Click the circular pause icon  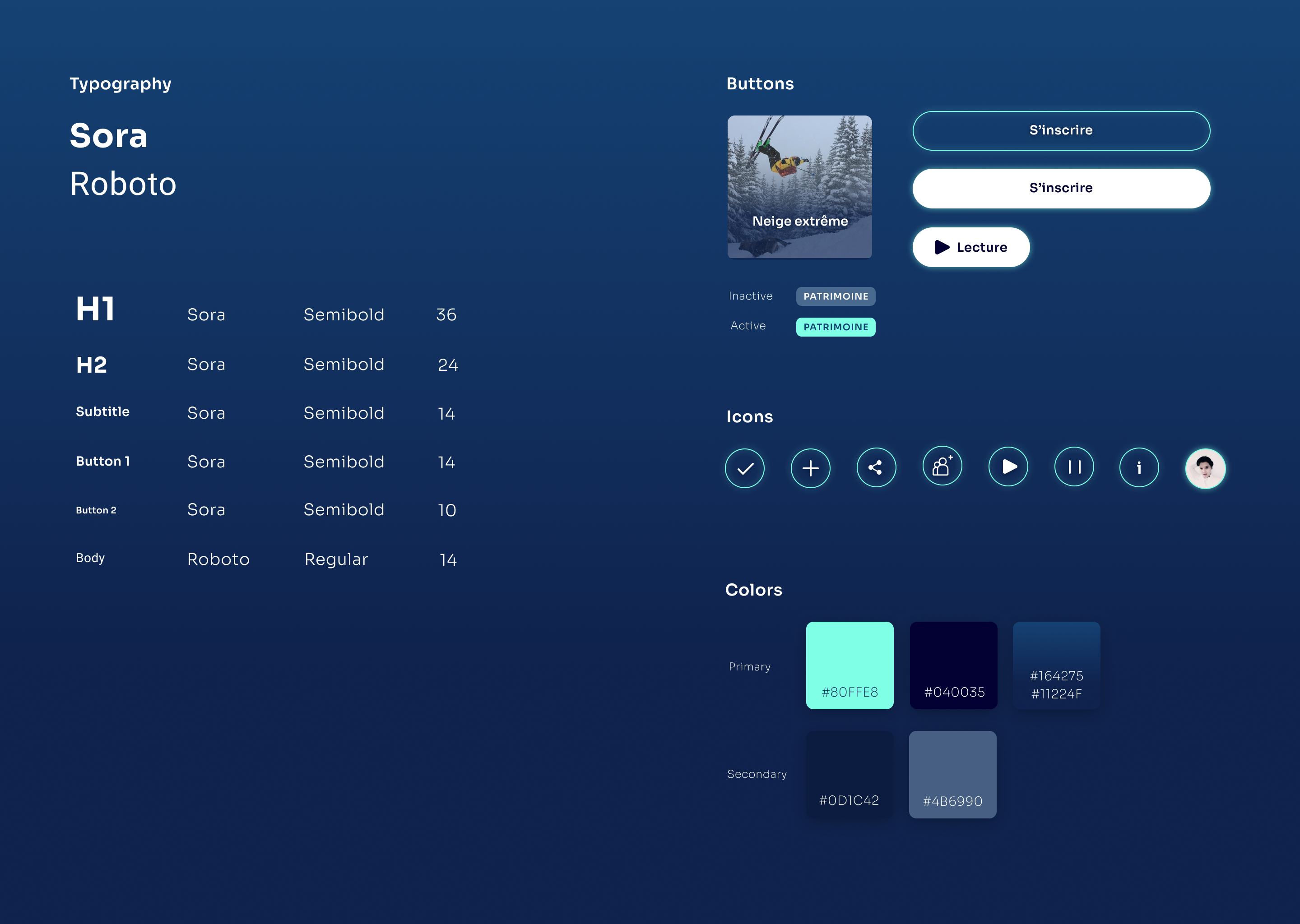pos(1074,467)
